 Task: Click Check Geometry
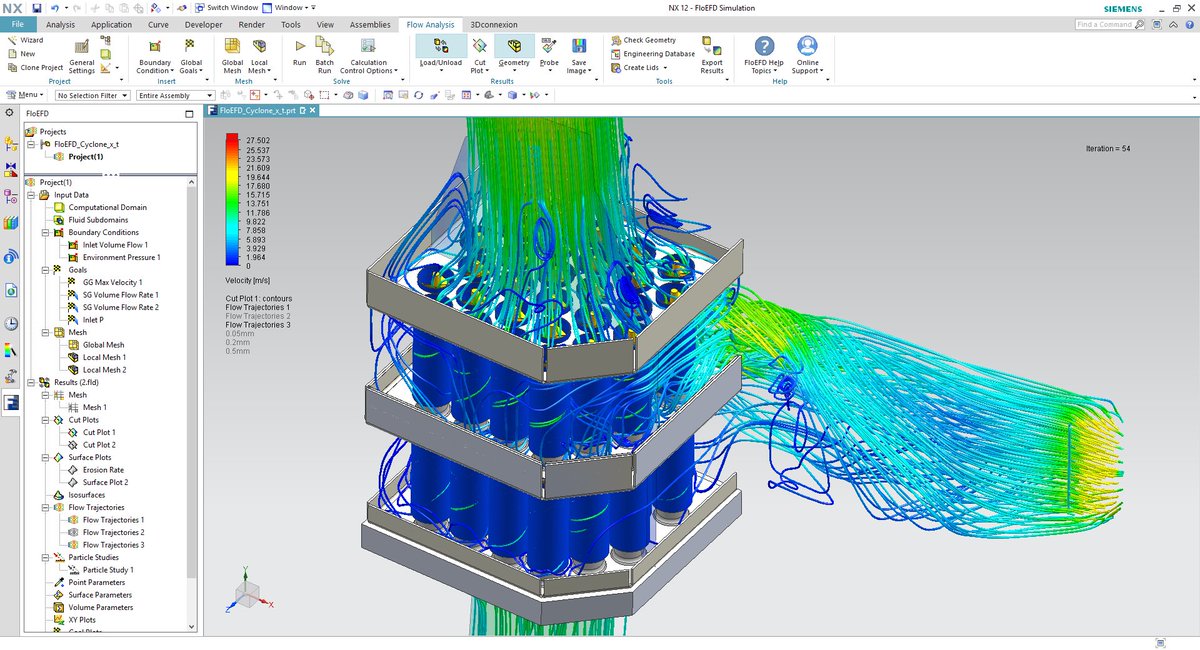point(643,41)
